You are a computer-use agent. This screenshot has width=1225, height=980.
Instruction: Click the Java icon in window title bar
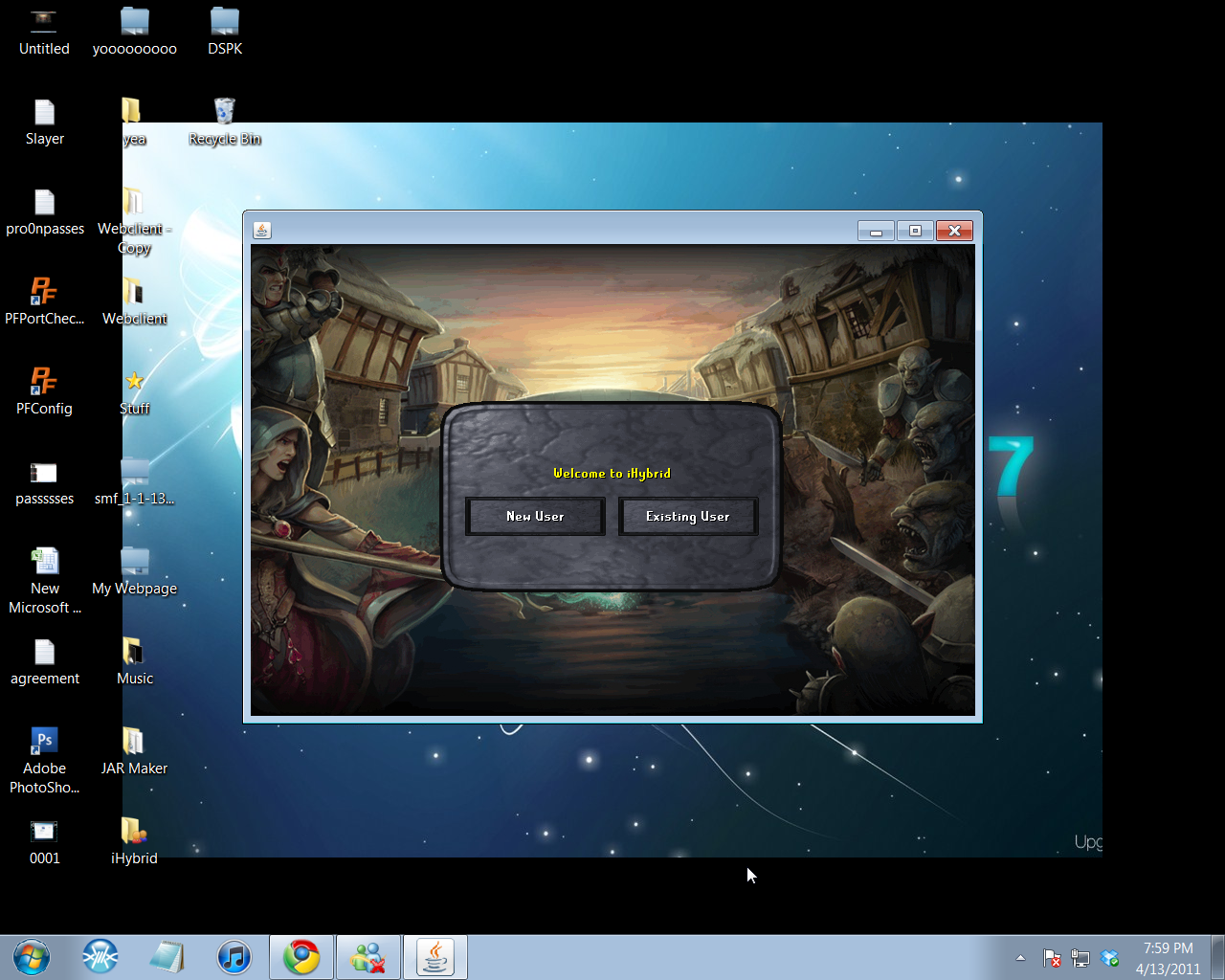[x=262, y=230]
